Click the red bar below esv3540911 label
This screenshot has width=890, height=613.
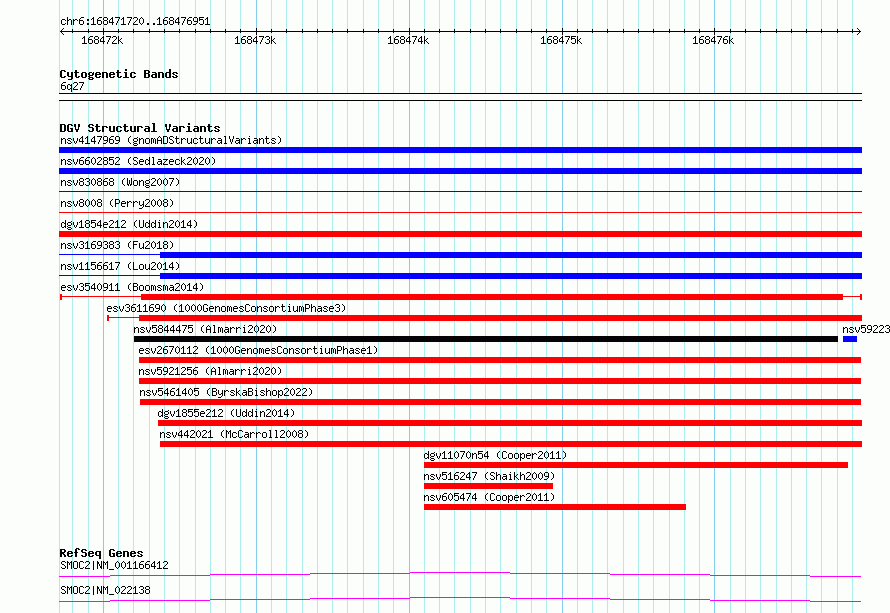[492, 297]
